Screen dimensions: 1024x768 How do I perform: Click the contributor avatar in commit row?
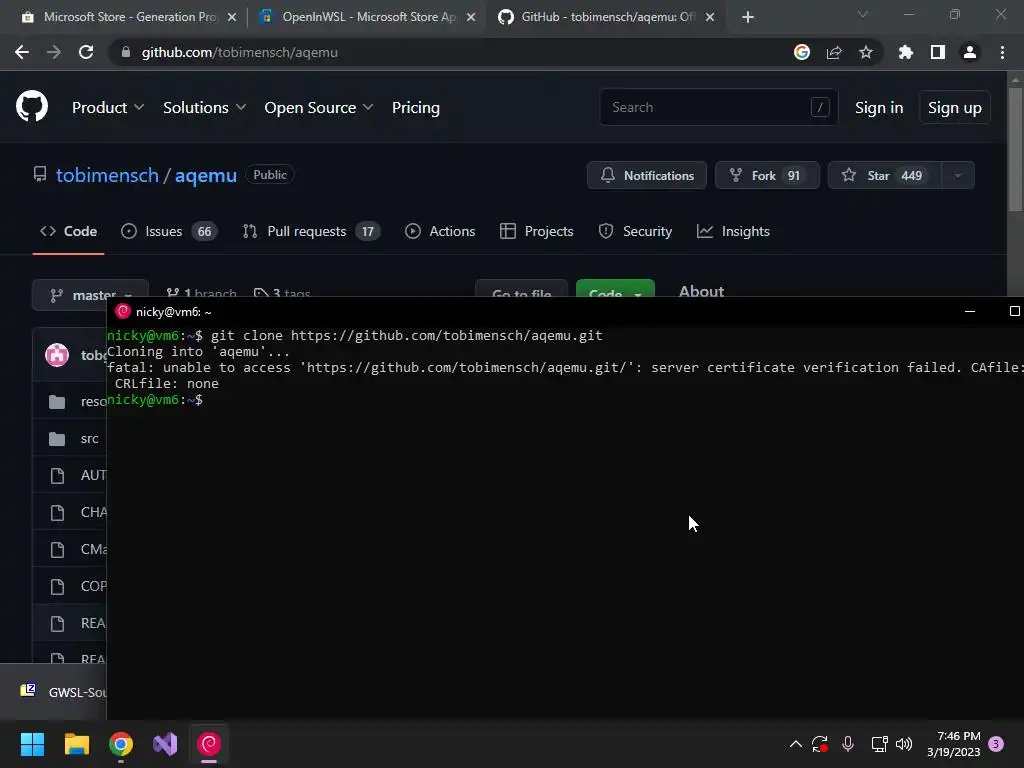[57, 355]
